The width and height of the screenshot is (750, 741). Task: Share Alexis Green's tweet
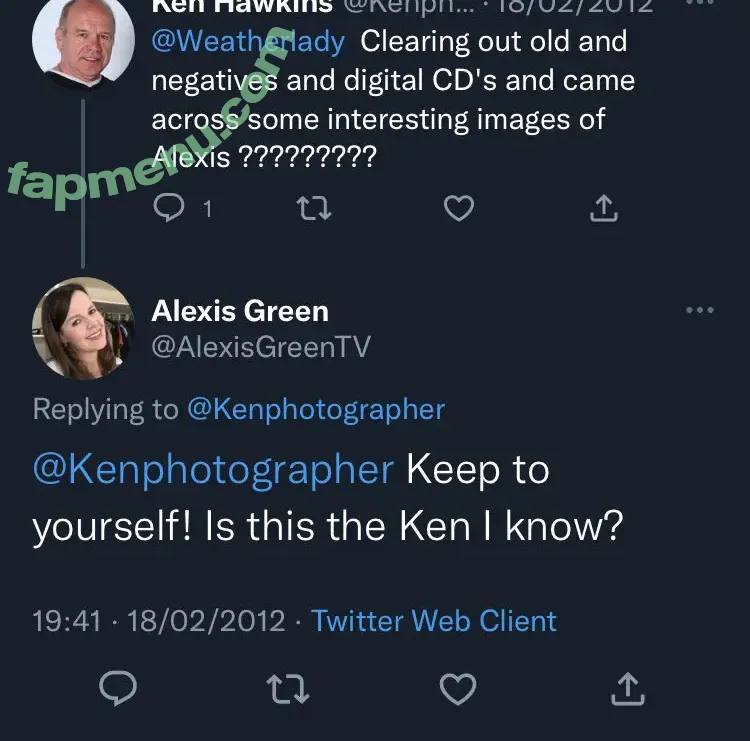point(627,688)
